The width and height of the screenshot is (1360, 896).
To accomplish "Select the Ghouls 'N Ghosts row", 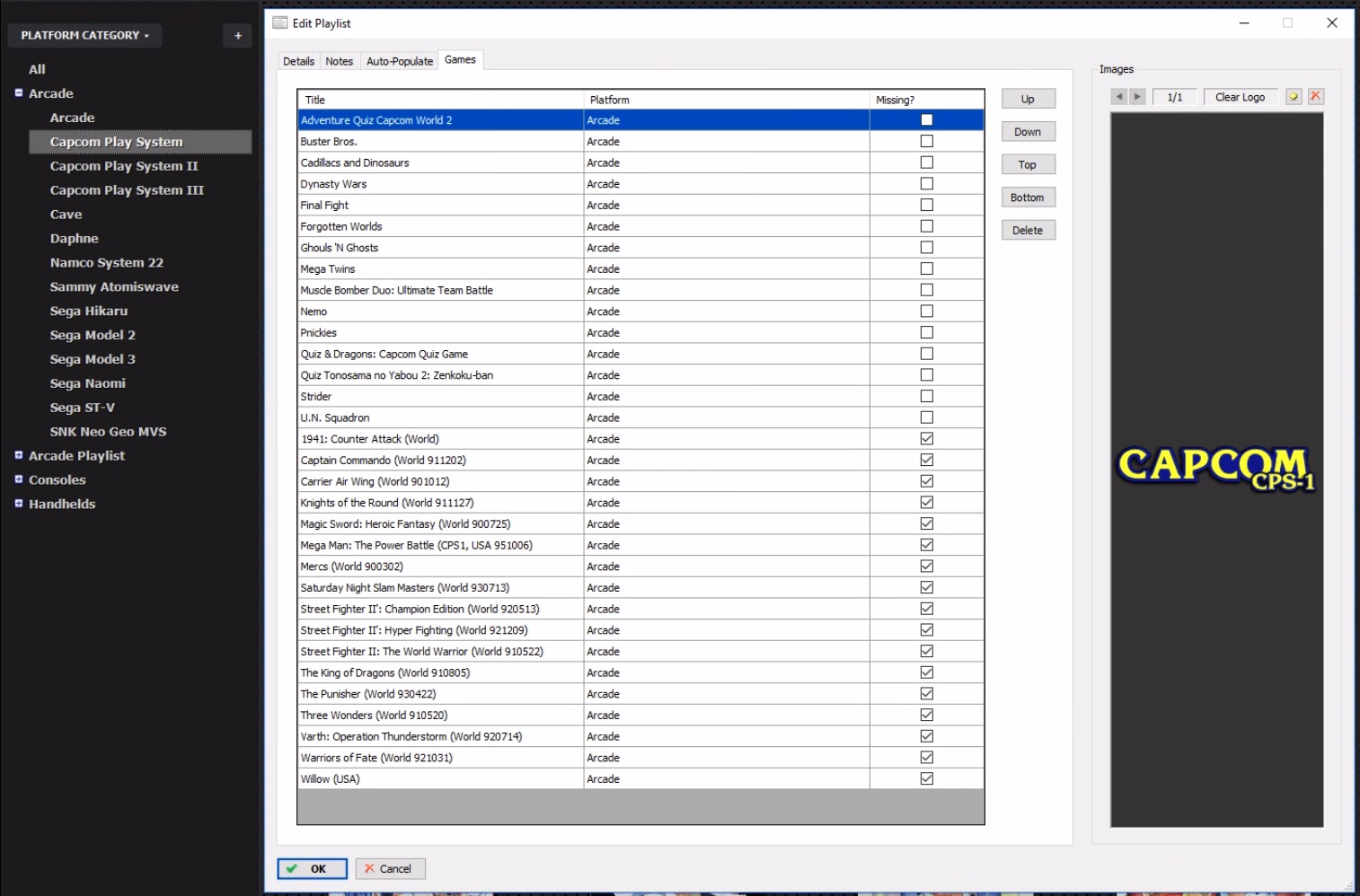I will [640, 248].
